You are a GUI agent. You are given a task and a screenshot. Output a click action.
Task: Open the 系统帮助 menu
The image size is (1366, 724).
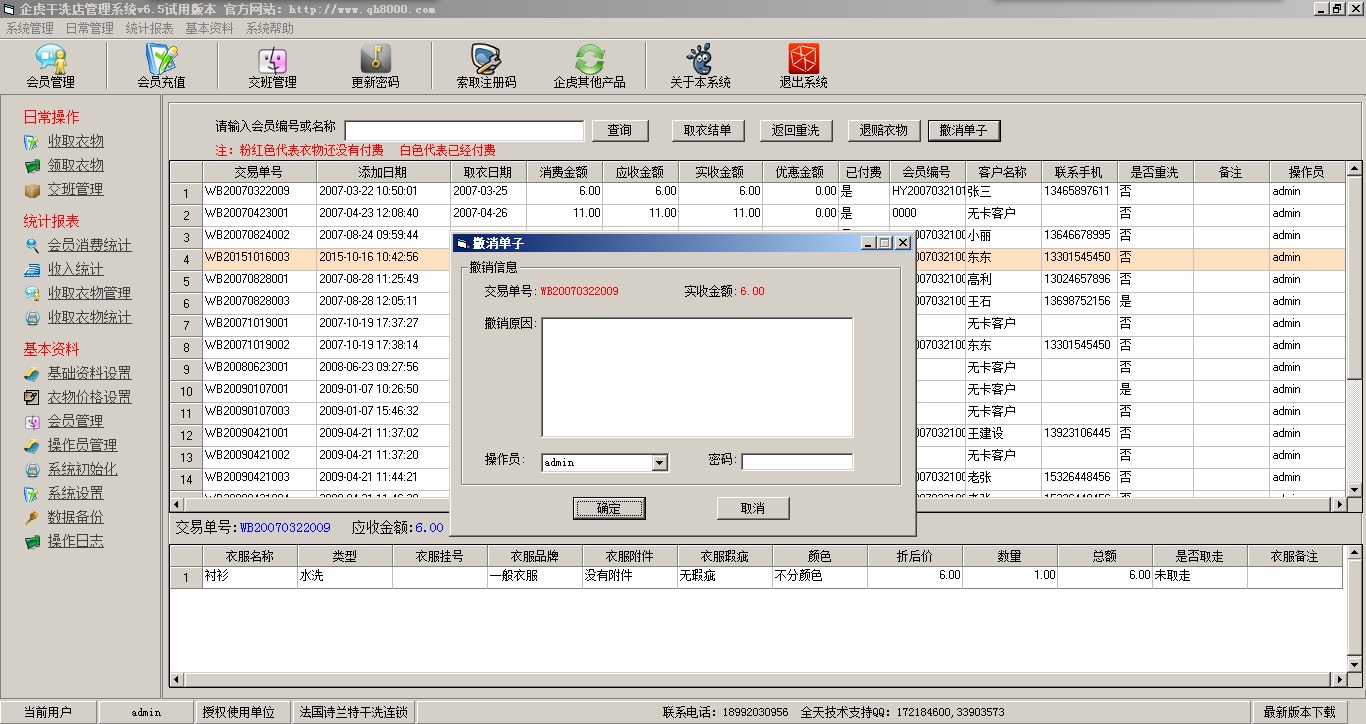pos(270,29)
